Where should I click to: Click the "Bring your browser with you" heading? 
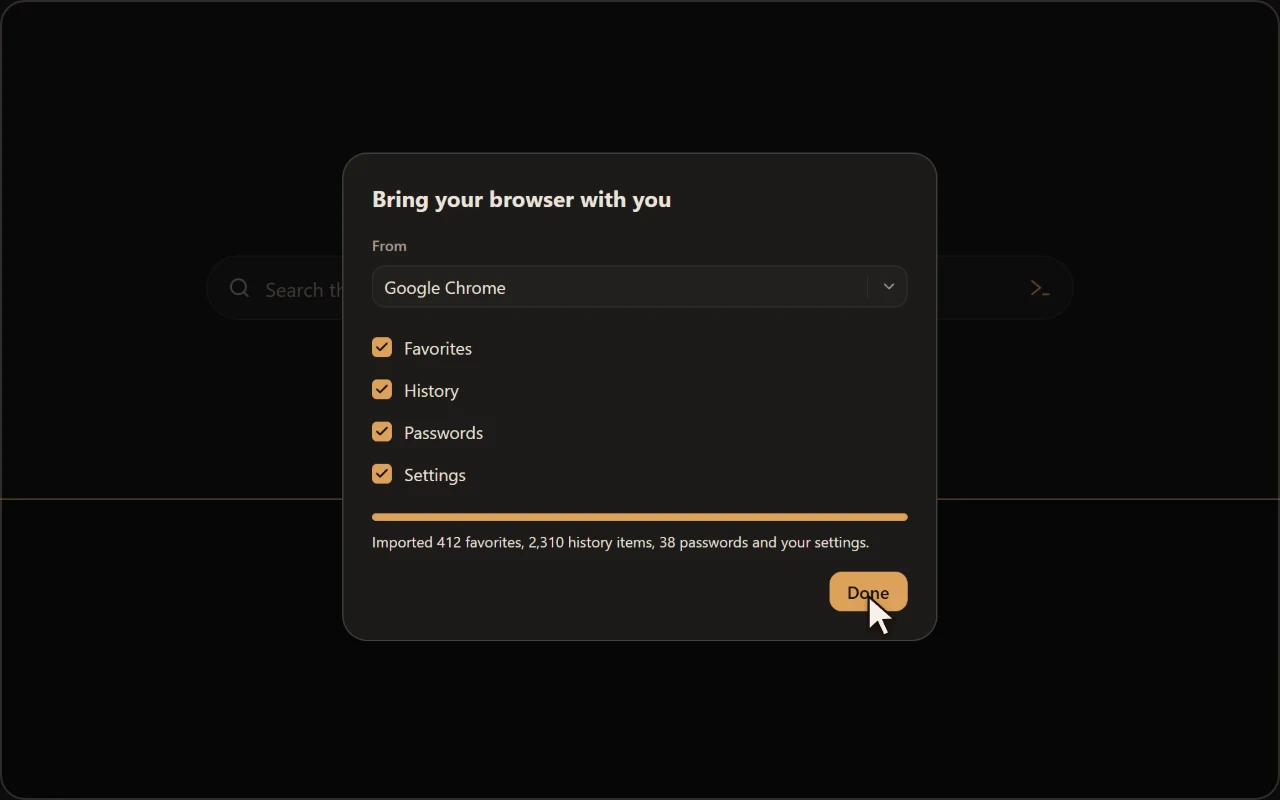click(521, 199)
